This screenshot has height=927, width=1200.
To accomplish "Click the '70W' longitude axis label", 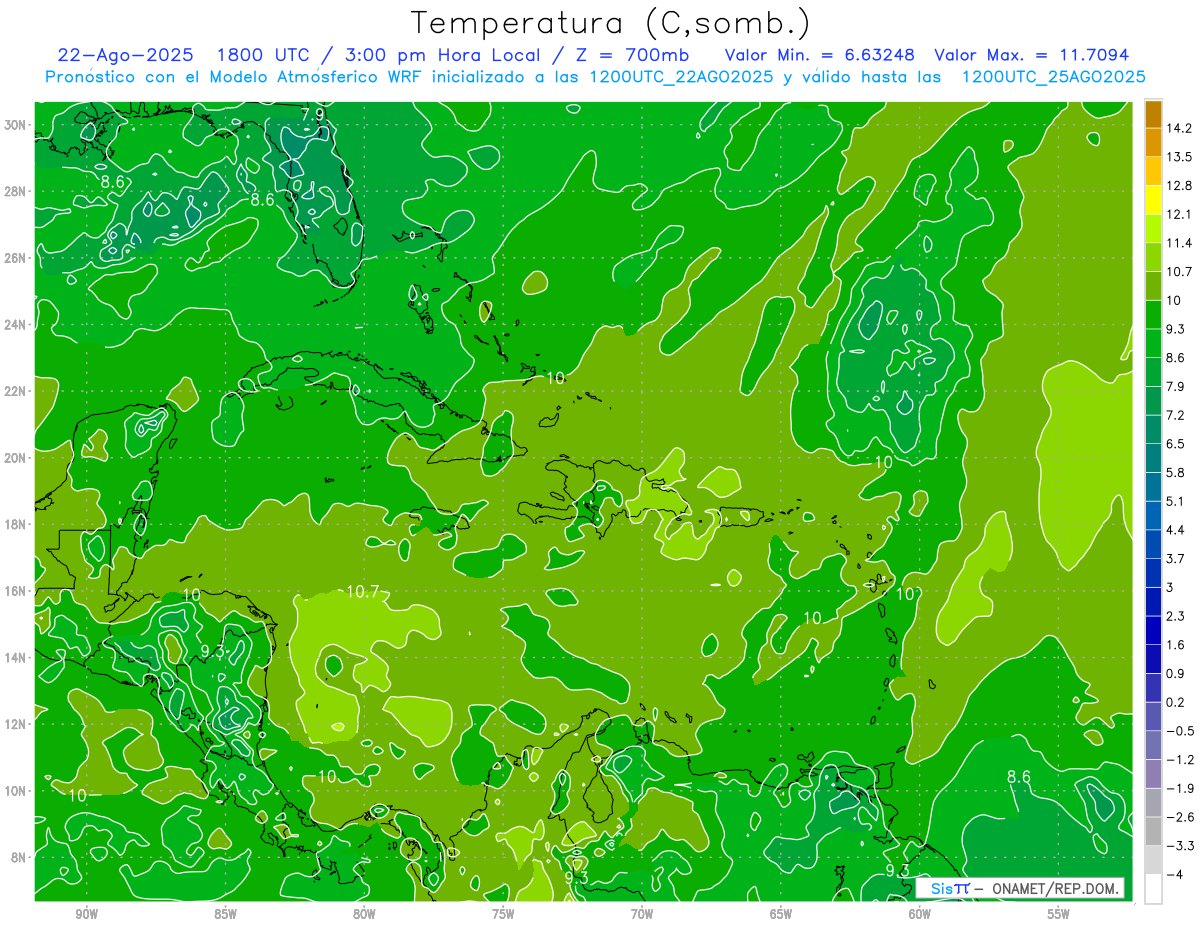I will [x=642, y=914].
